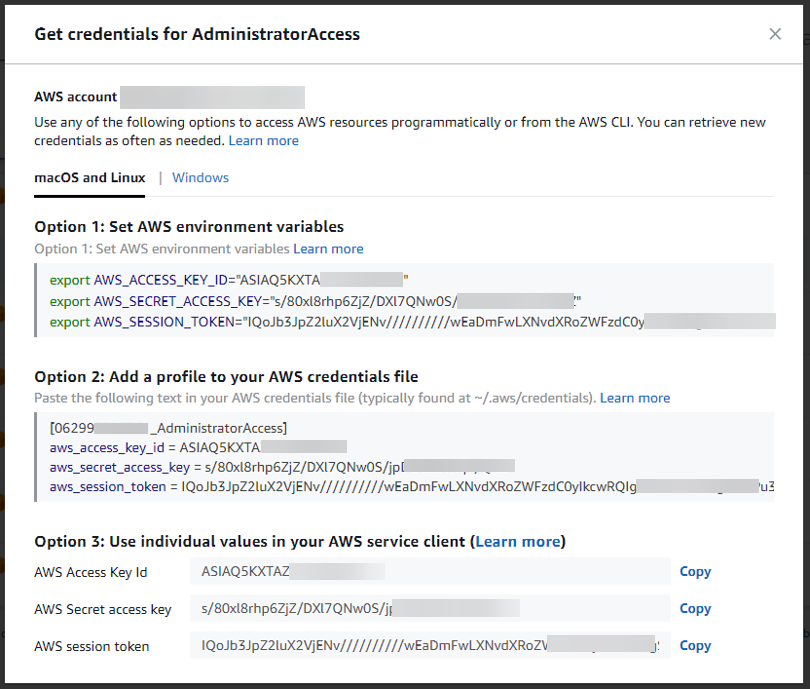Select the macOS and Linux tab
This screenshot has height=689, width=810.
pyautogui.click(x=89, y=178)
